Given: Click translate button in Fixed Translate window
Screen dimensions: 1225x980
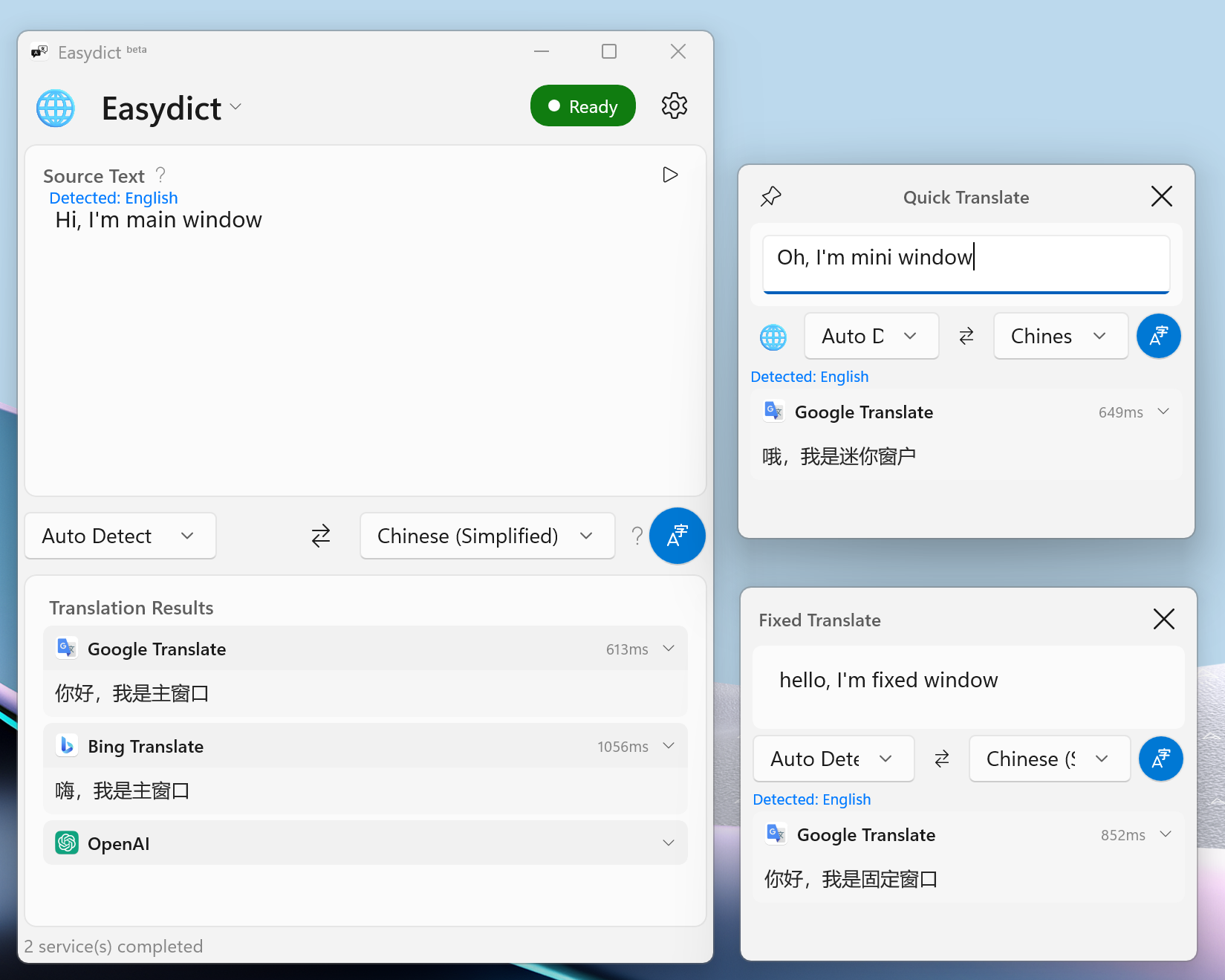Looking at the screenshot, I should 1161,759.
